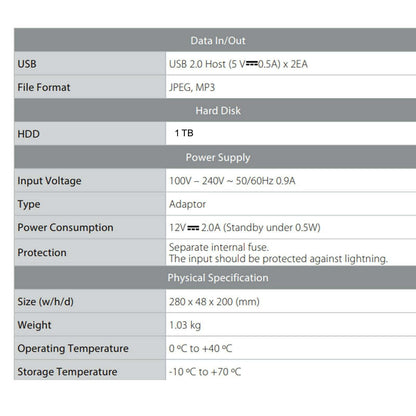Viewport: 416px width, 416px height.
Task: Select the Protection row label
Action: [x=42, y=253]
